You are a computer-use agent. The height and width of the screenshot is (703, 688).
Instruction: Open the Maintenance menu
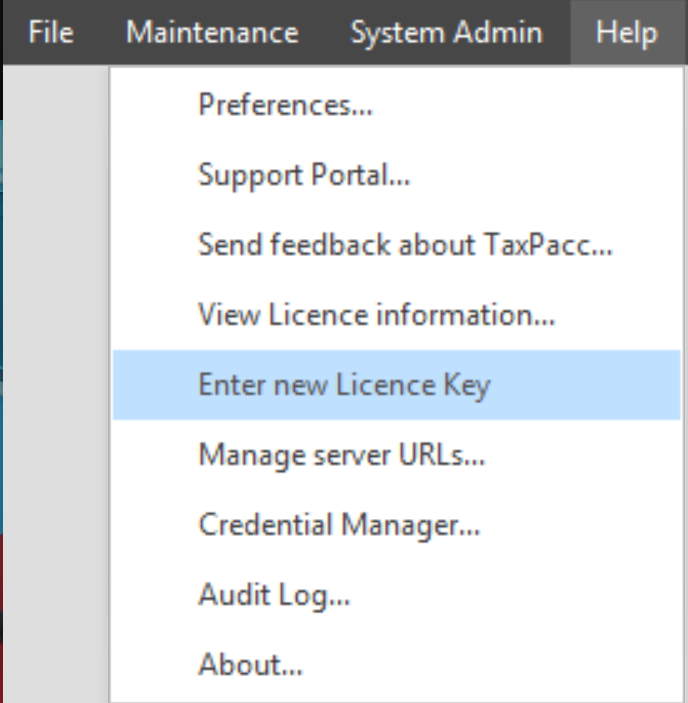click(212, 32)
